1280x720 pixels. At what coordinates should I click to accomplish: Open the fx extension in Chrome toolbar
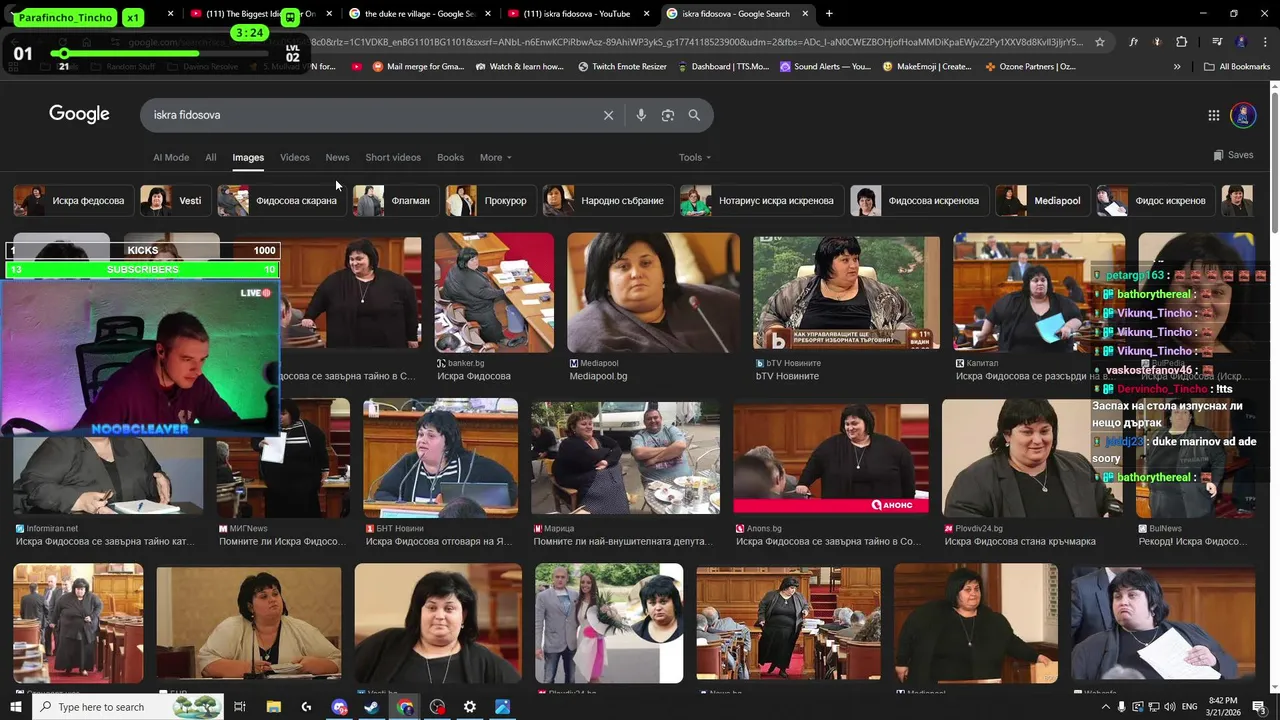[1134, 42]
